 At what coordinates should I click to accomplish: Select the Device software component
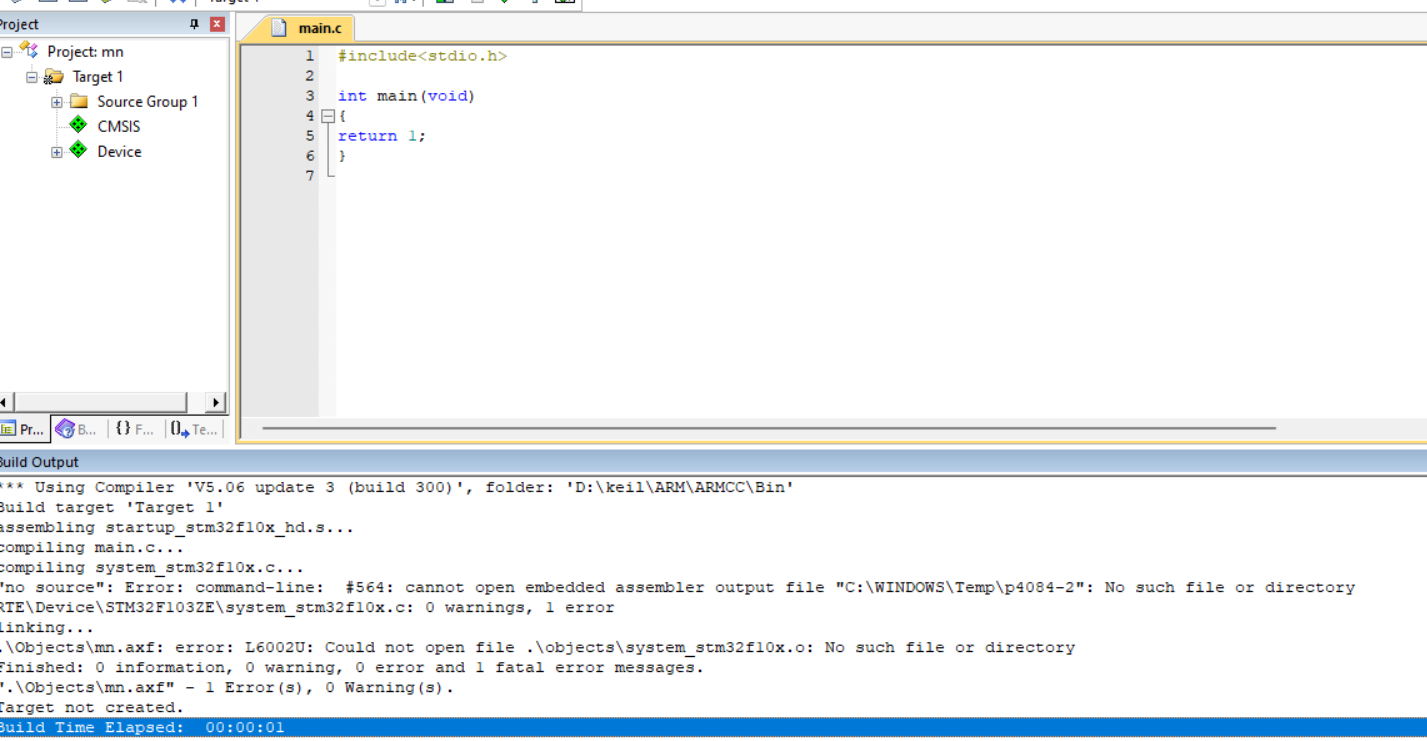point(119,152)
